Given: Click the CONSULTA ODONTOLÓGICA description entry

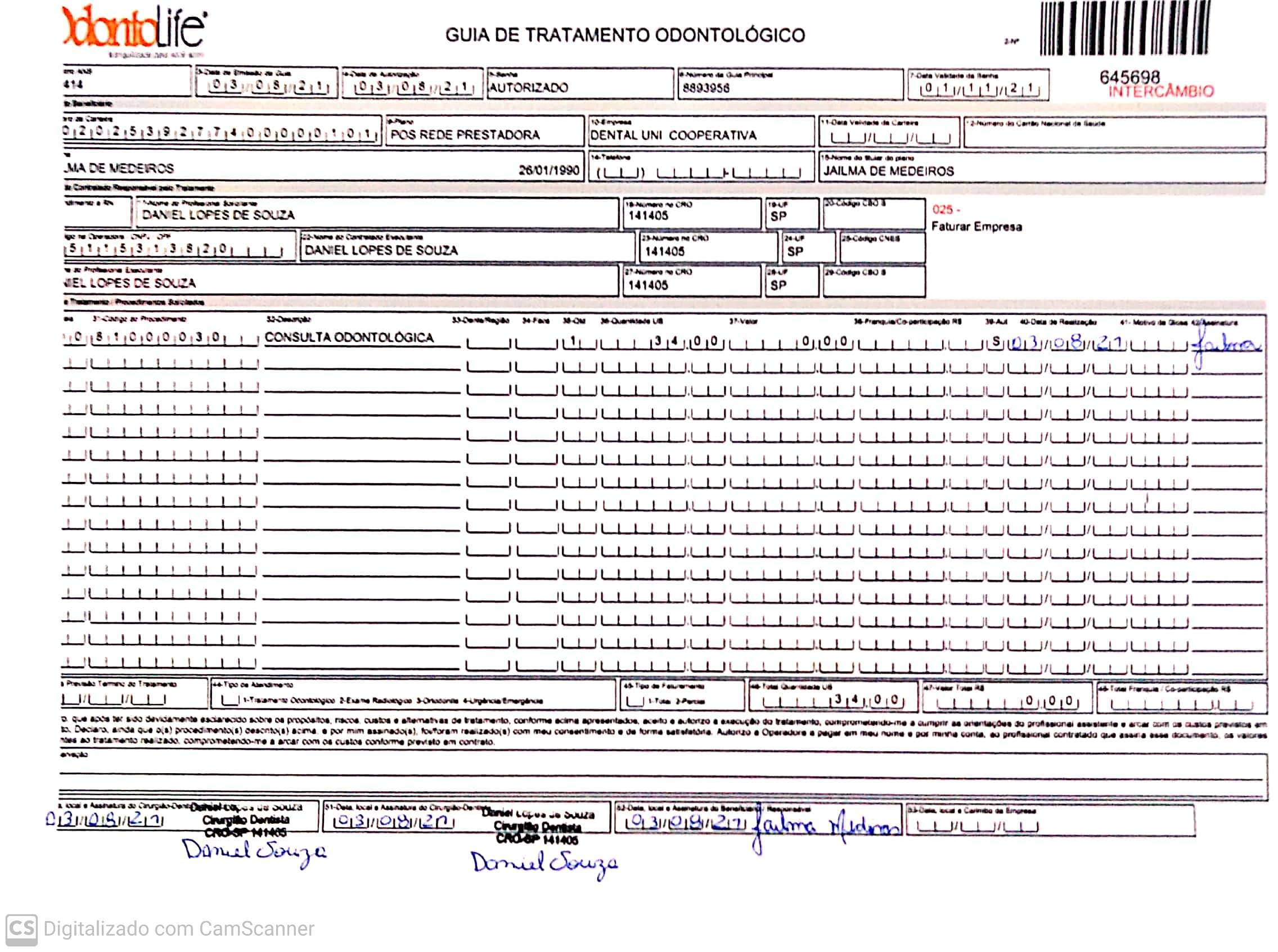Looking at the screenshot, I should [349, 338].
